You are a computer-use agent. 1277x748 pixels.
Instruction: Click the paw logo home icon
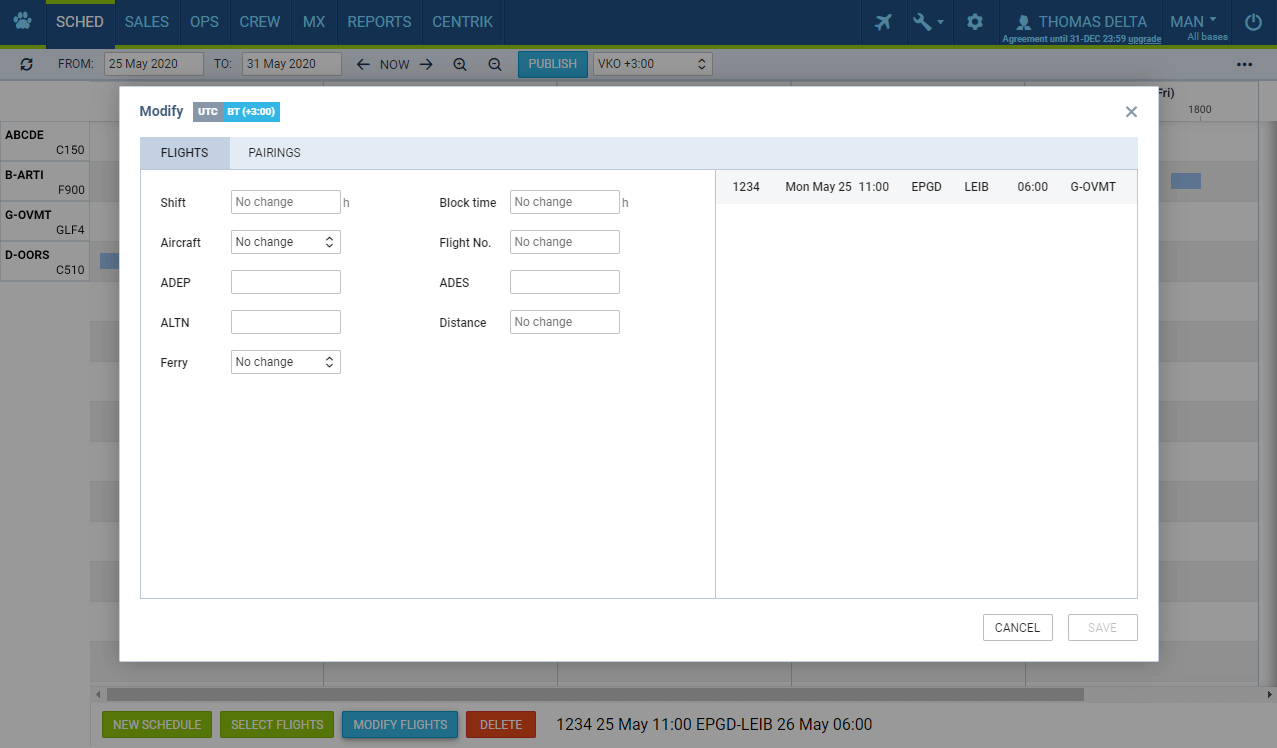coord(22,22)
